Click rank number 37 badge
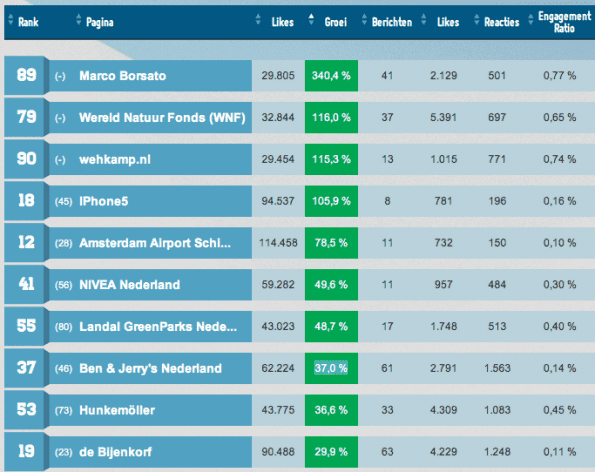 [x=27, y=367]
